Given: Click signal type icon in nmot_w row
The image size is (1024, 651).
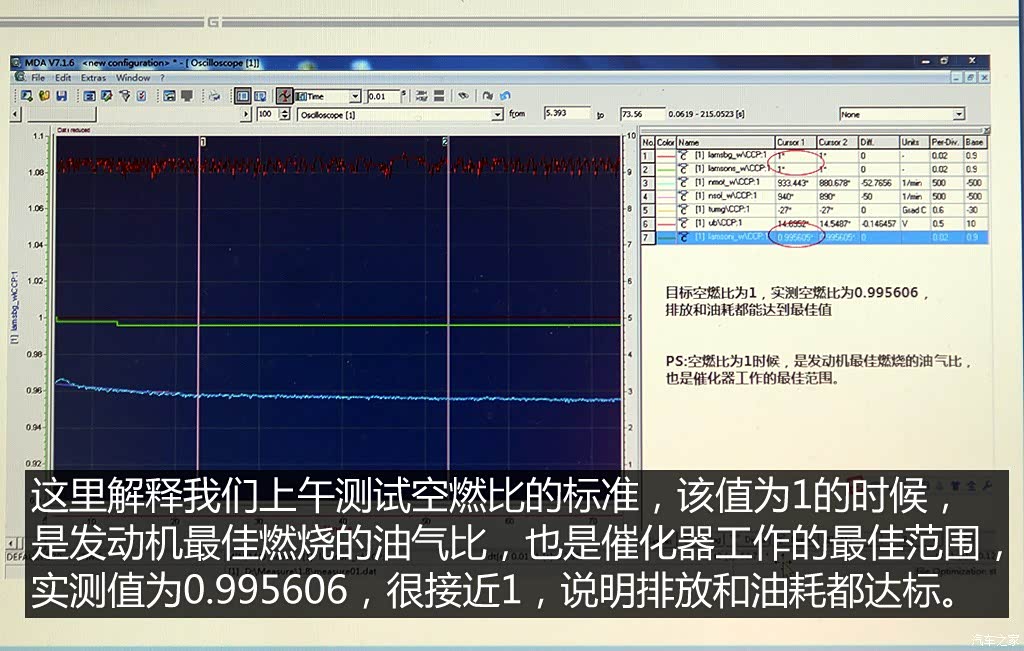Looking at the screenshot, I should pyautogui.click(x=684, y=183).
